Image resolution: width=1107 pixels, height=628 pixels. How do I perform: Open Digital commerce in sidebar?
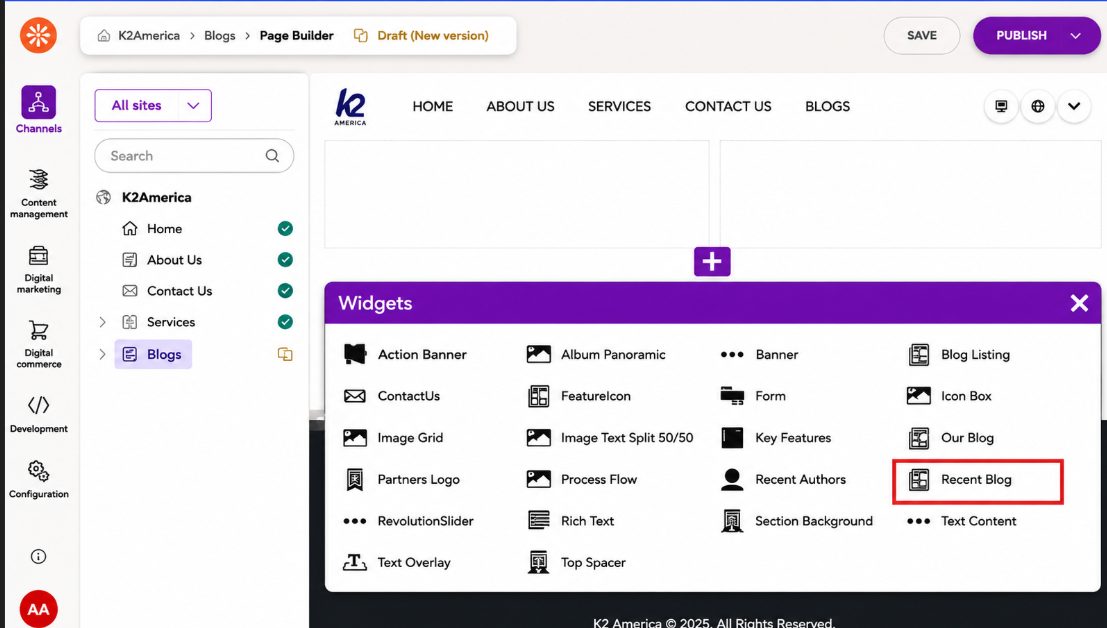(39, 344)
